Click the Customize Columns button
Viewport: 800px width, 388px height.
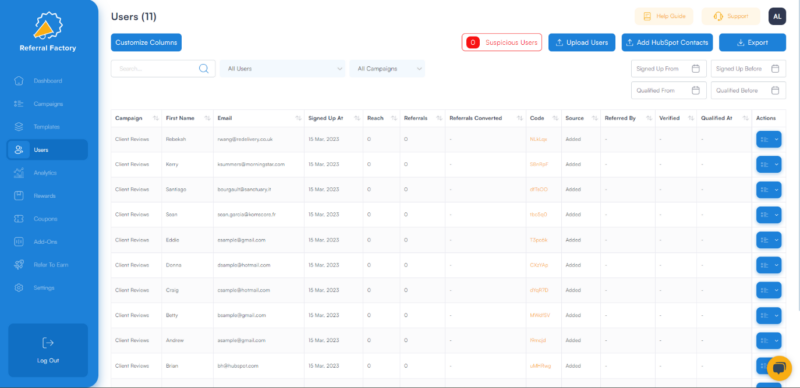146,42
